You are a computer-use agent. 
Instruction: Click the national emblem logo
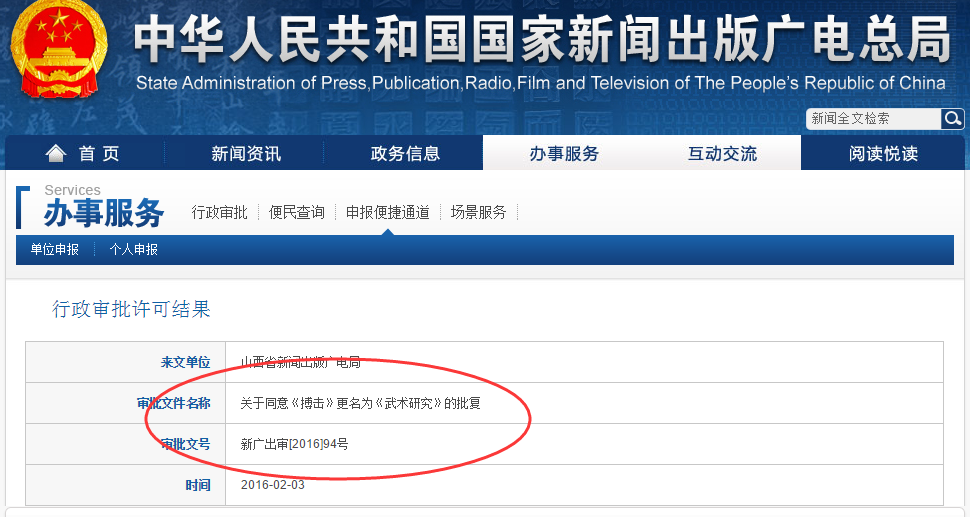(x=59, y=49)
